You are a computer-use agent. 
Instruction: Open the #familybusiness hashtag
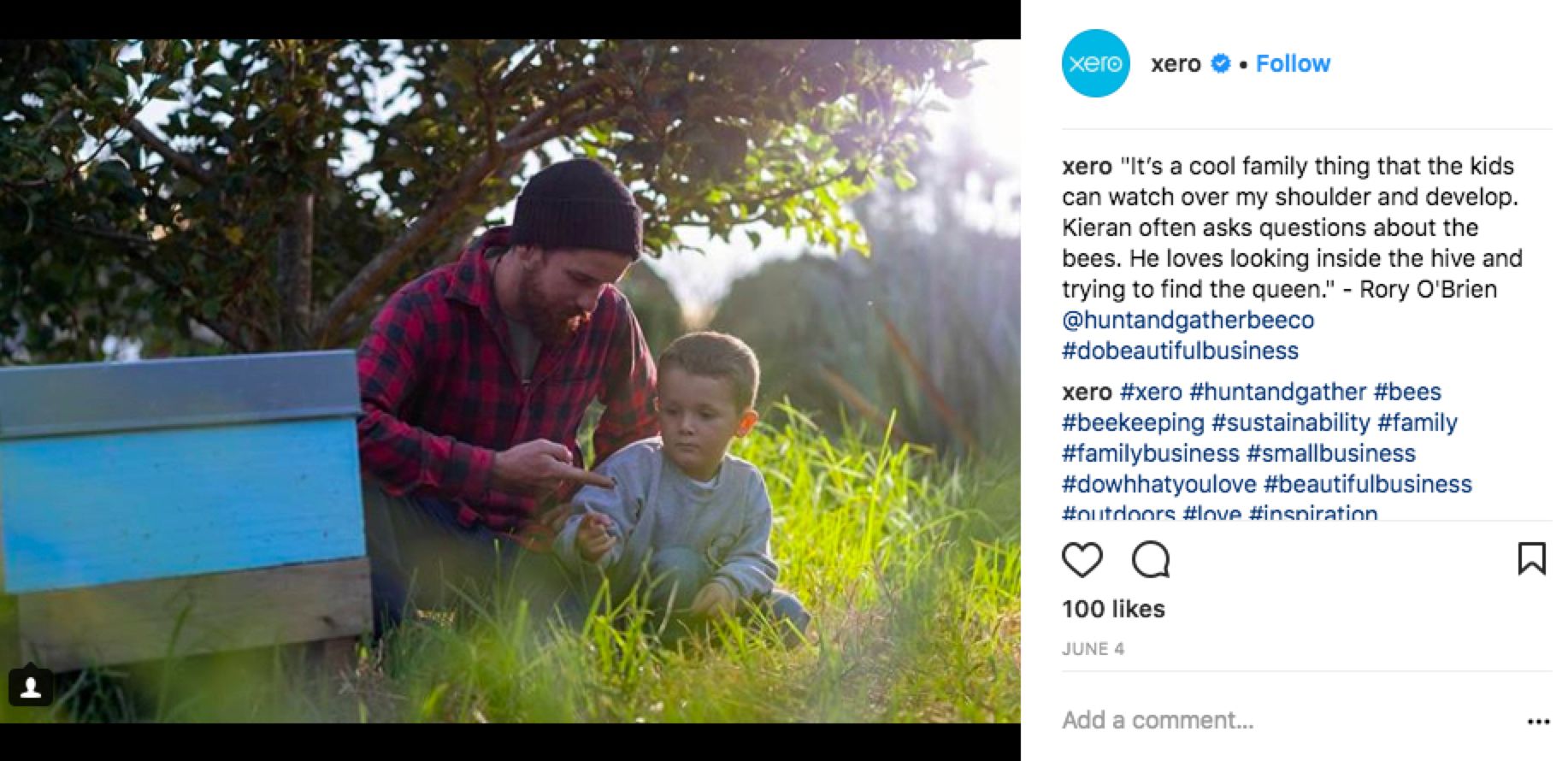(x=1150, y=453)
